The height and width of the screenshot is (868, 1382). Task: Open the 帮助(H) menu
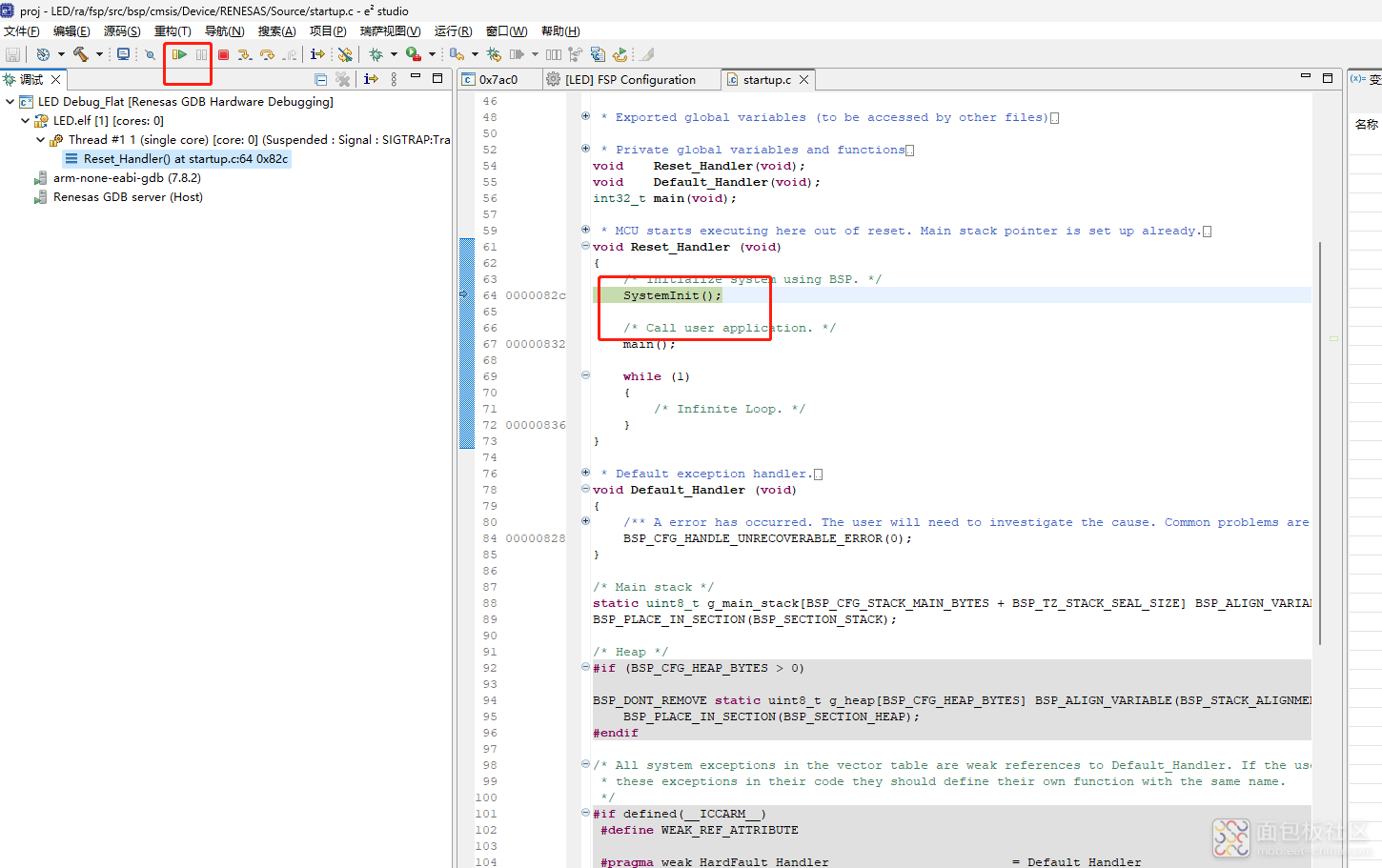coord(560,31)
